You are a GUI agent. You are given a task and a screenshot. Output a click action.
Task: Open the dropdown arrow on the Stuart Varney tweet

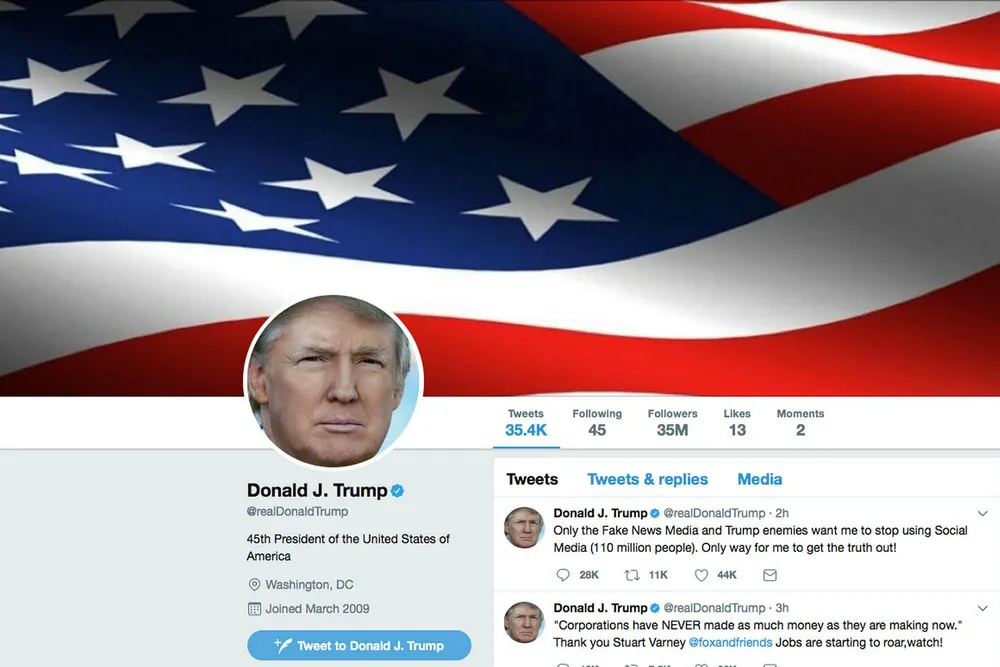(982, 608)
